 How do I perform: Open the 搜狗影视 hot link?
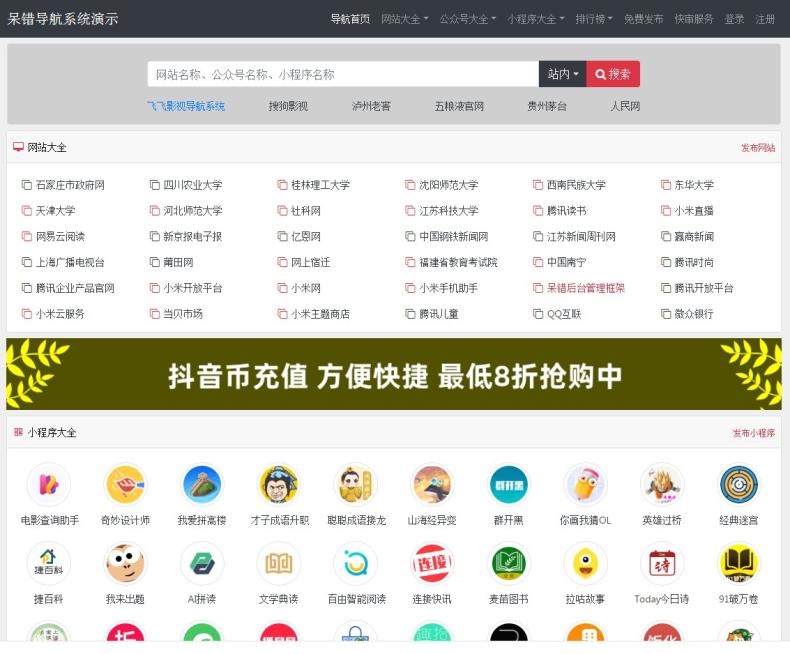pyautogui.click(x=288, y=106)
